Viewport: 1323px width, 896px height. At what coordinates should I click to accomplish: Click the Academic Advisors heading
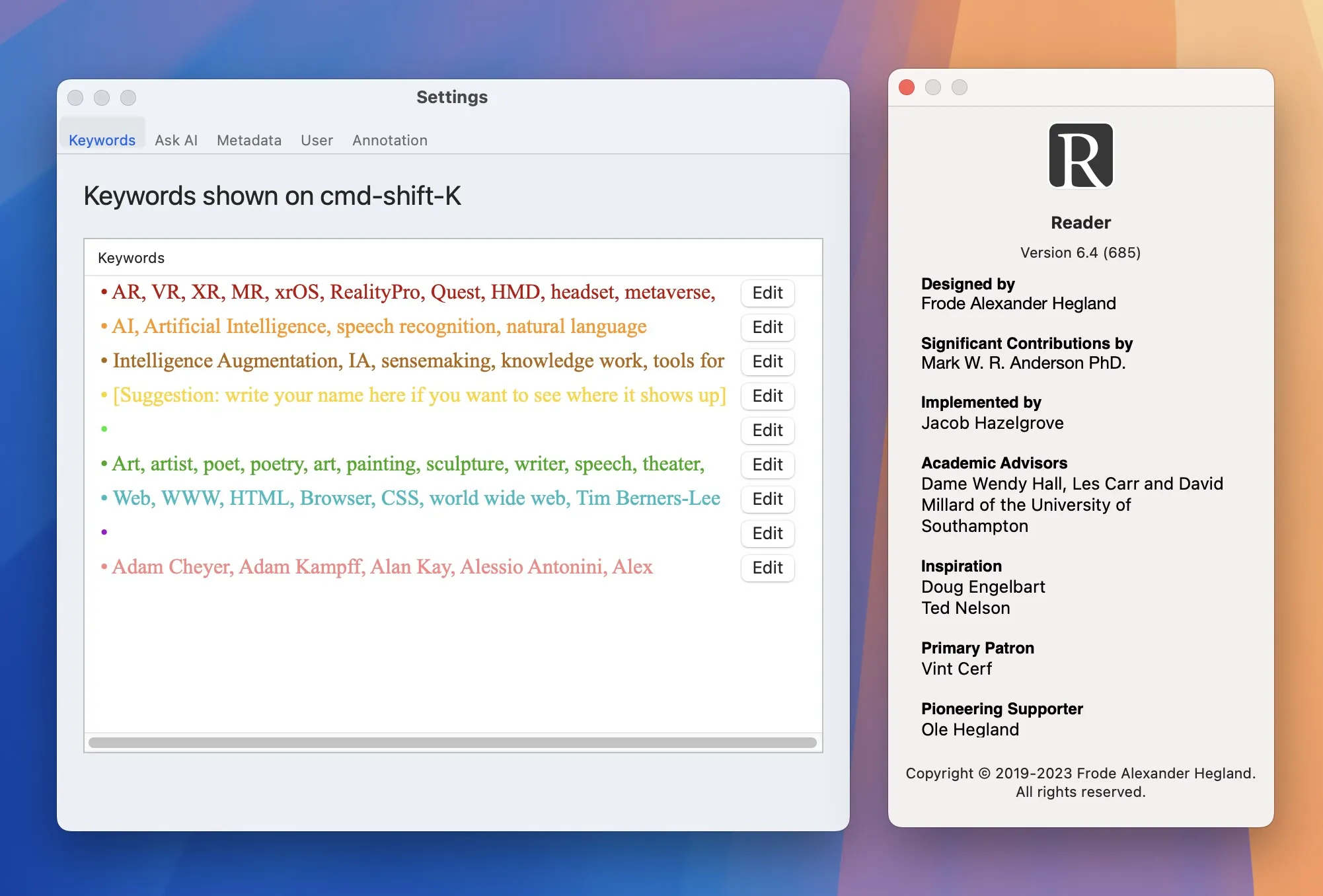point(994,463)
